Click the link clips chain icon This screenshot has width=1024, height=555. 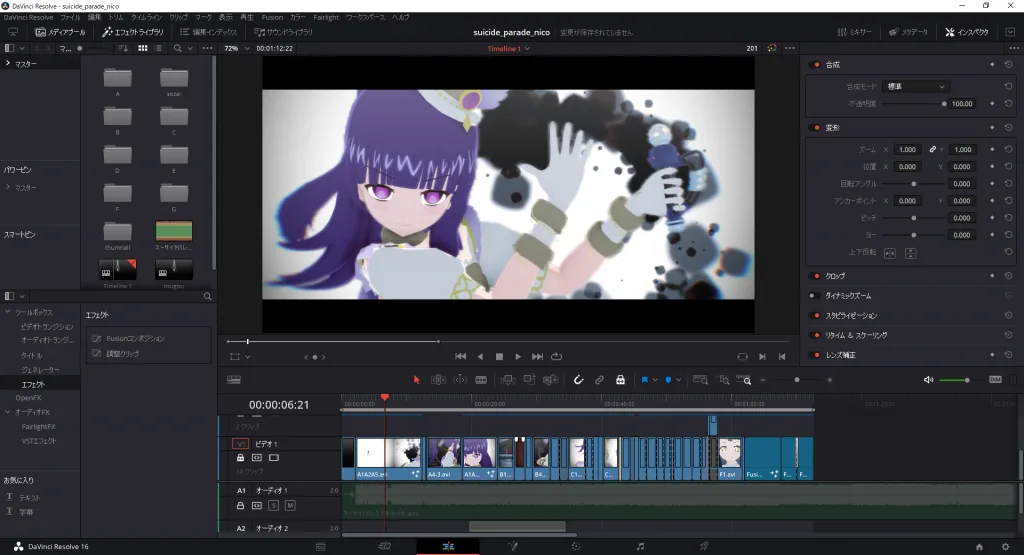click(599, 380)
